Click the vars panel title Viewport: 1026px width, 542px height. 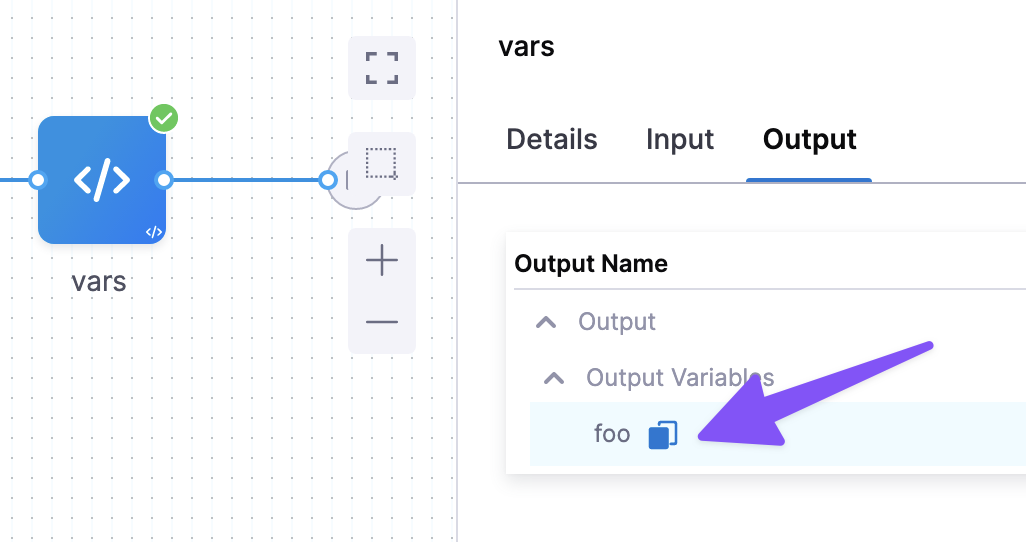[526, 46]
